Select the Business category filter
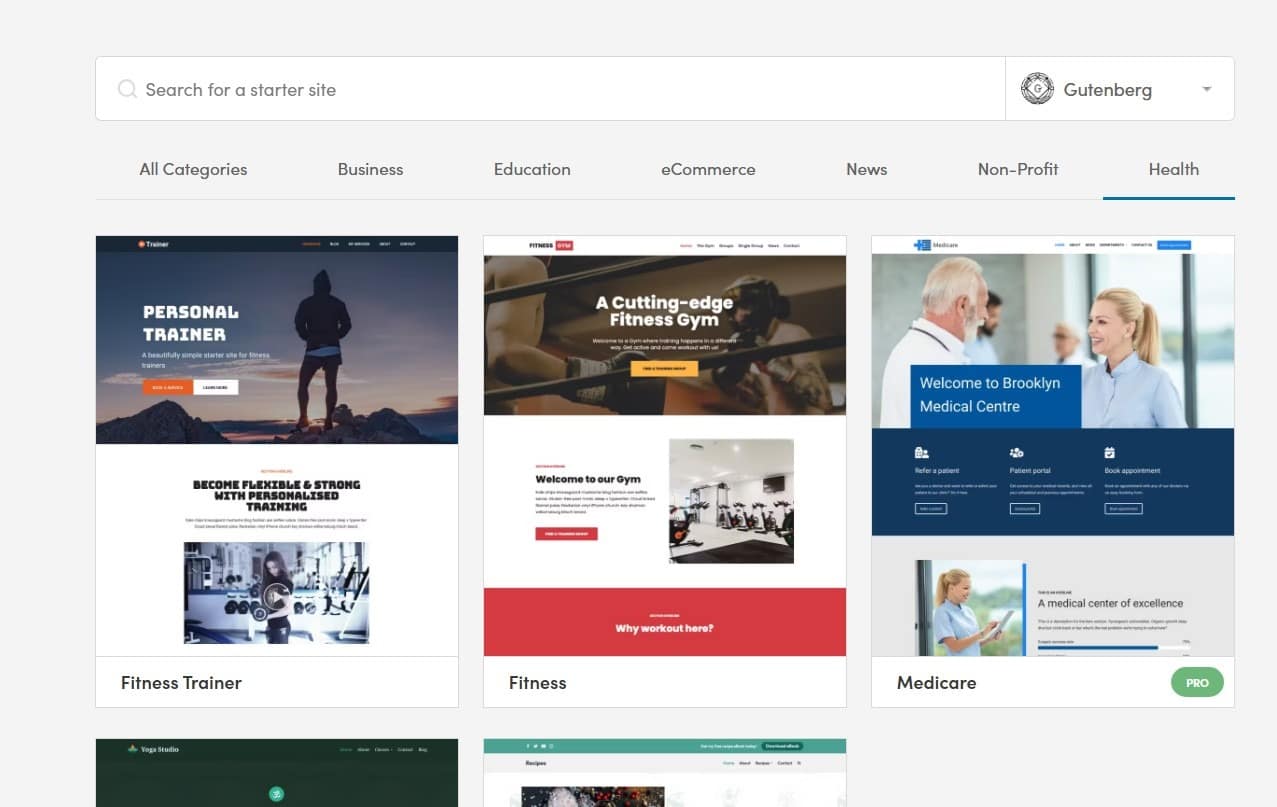Image resolution: width=1277 pixels, height=807 pixels. tap(370, 169)
